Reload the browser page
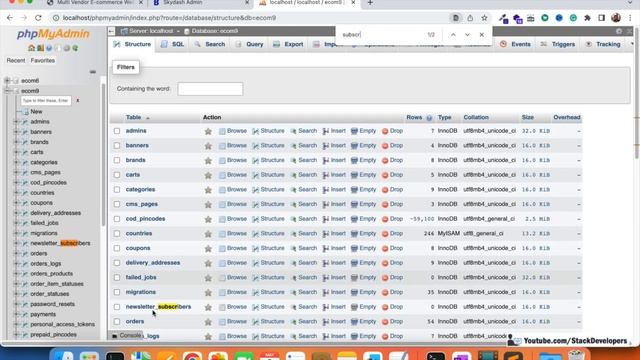Image resolution: width=640 pixels, height=360 pixels. tap(38, 18)
